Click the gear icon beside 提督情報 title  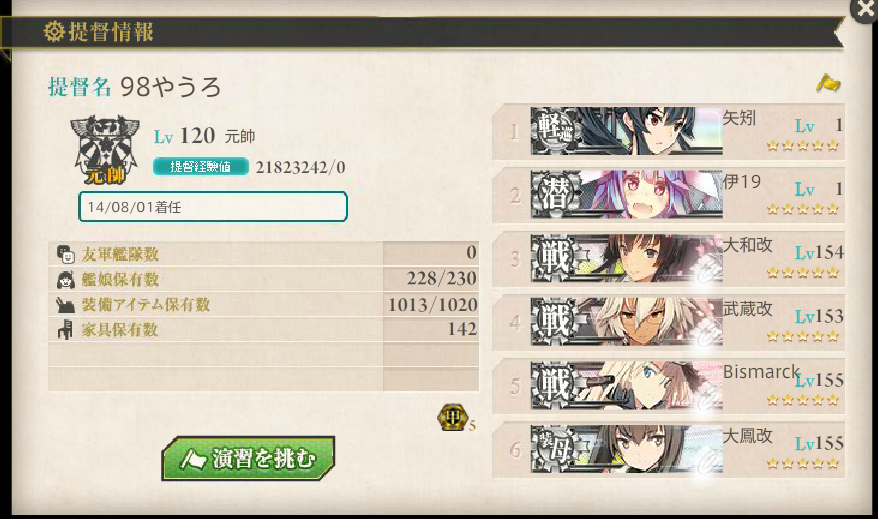(x=54, y=31)
